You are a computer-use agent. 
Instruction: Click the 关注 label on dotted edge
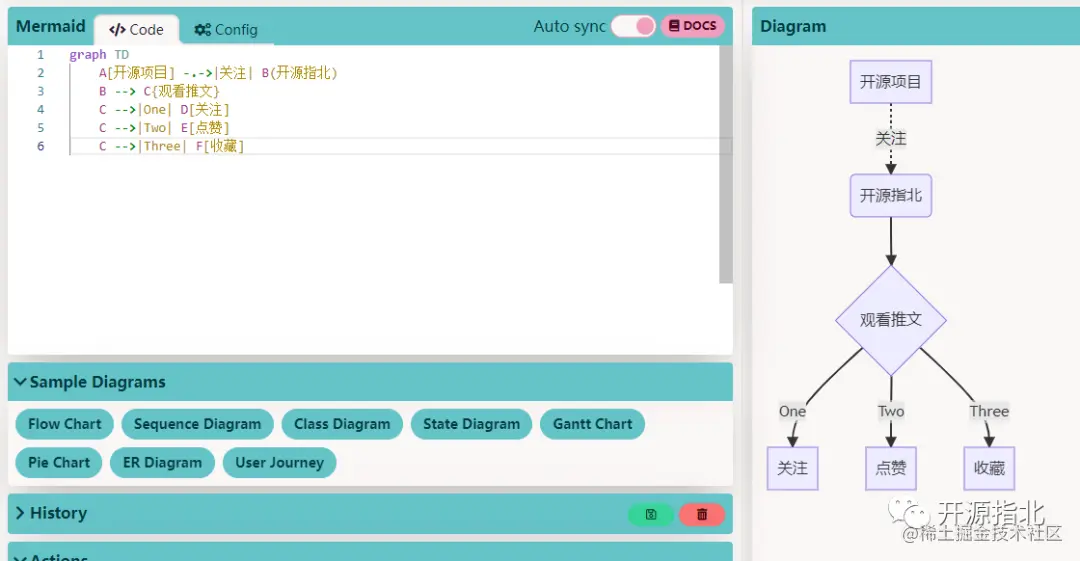[x=891, y=139]
